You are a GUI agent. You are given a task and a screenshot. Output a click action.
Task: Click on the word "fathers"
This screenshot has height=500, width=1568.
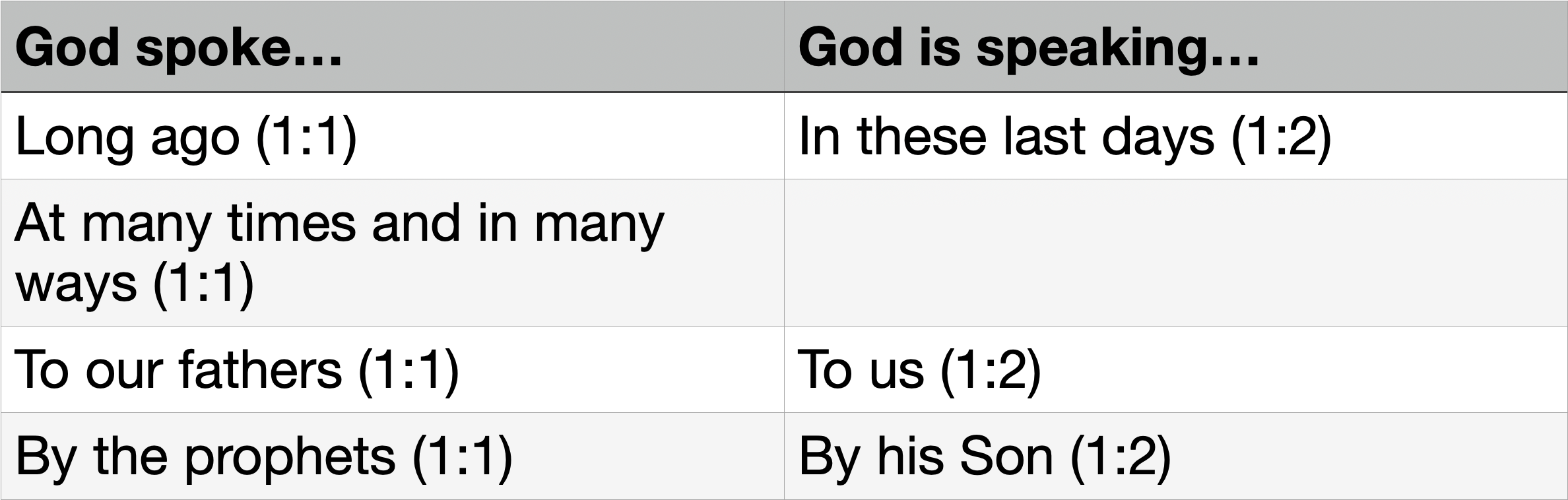coord(259,369)
